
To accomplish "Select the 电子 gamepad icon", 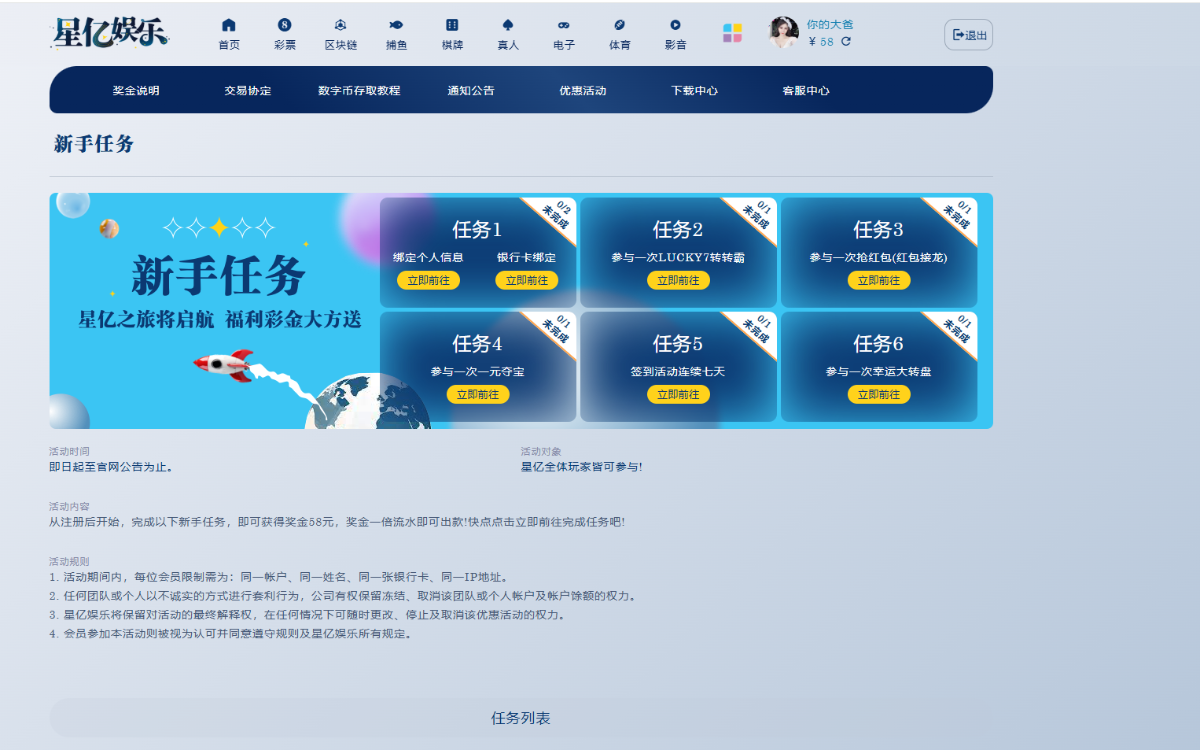I will 564,26.
